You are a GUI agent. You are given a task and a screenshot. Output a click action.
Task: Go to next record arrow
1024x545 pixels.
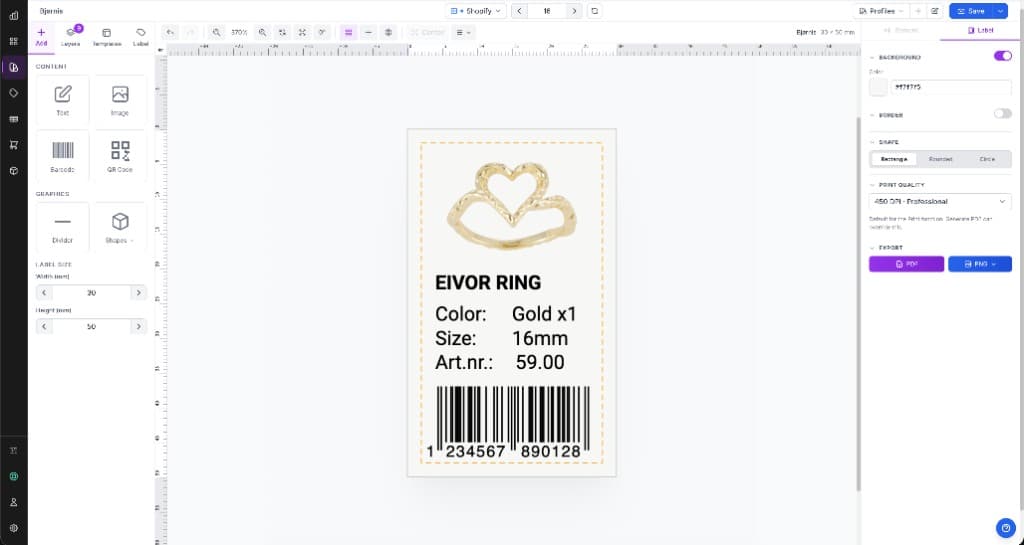coord(574,11)
